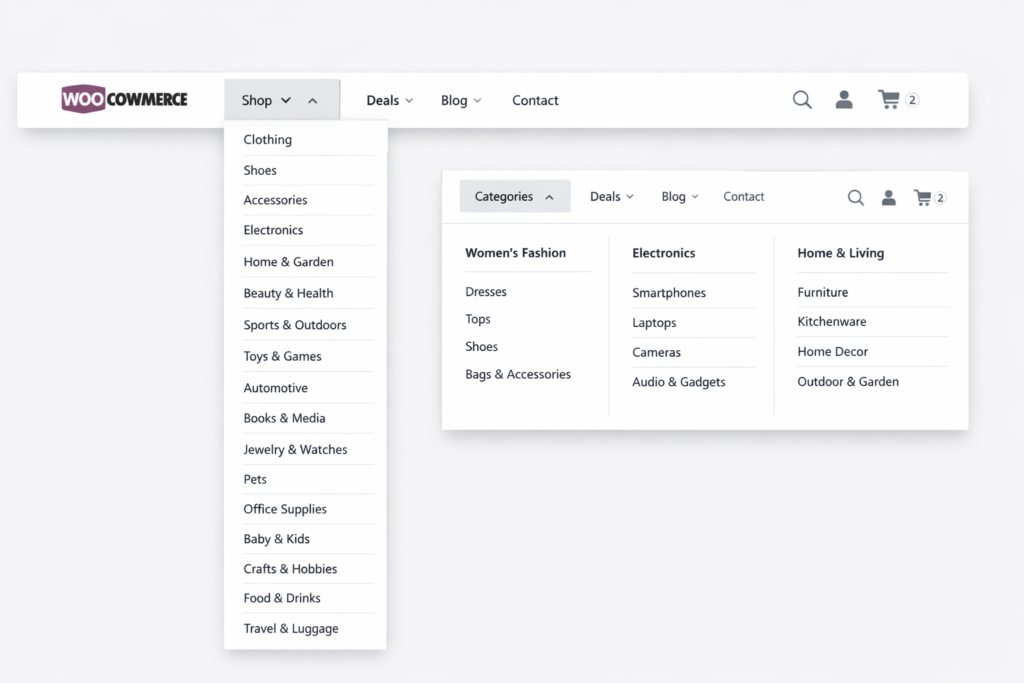Select Electronics from the Shop dropdown list
The width and height of the screenshot is (1024, 683).
[273, 230]
